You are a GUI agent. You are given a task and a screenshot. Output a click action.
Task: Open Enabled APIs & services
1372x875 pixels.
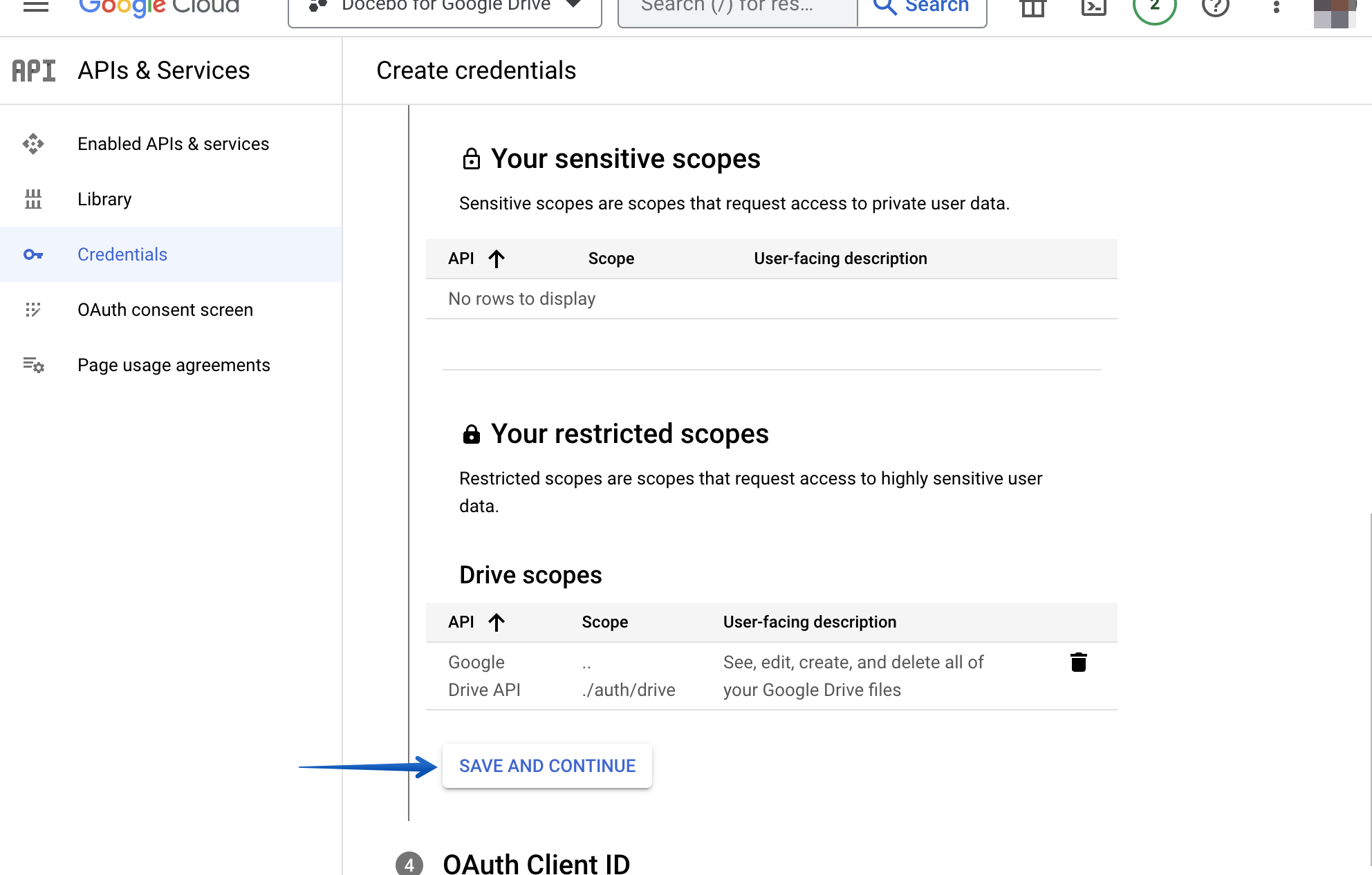173,144
